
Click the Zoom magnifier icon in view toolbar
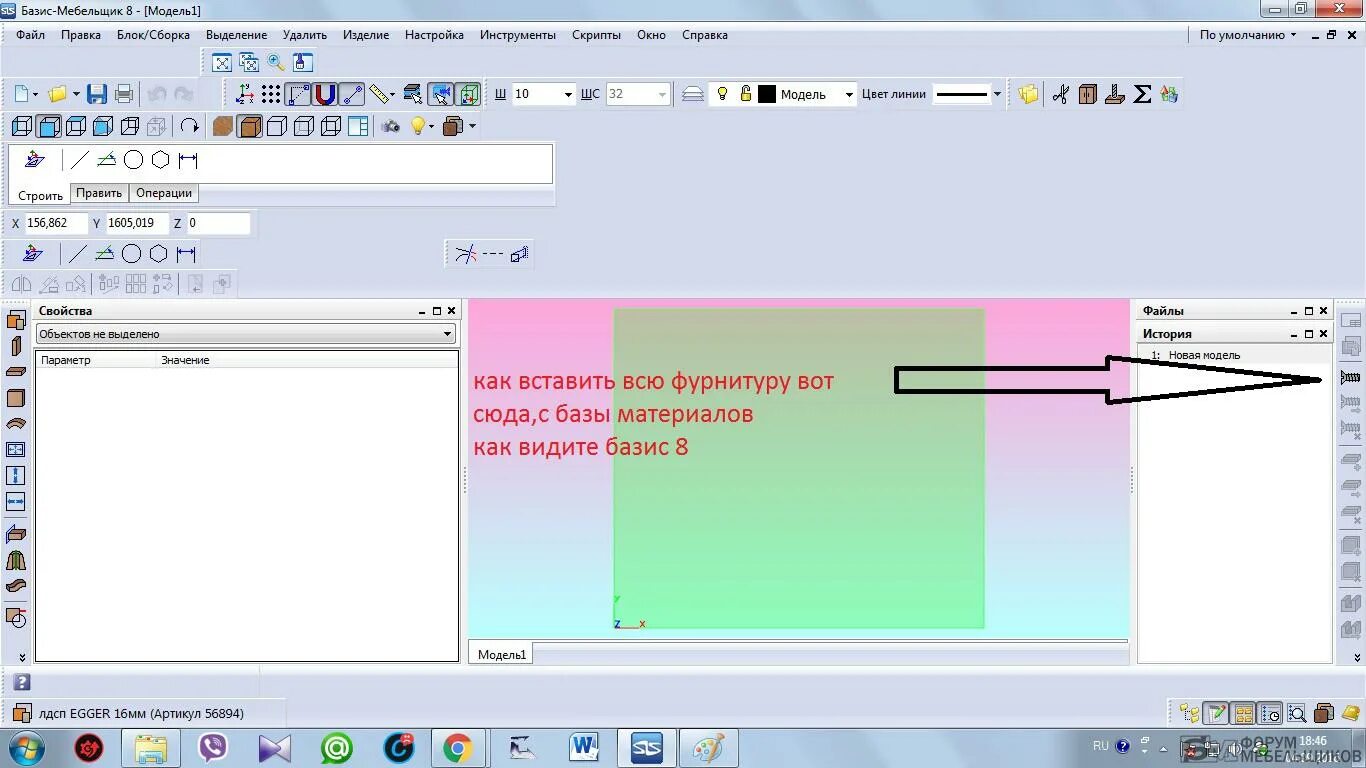click(276, 62)
